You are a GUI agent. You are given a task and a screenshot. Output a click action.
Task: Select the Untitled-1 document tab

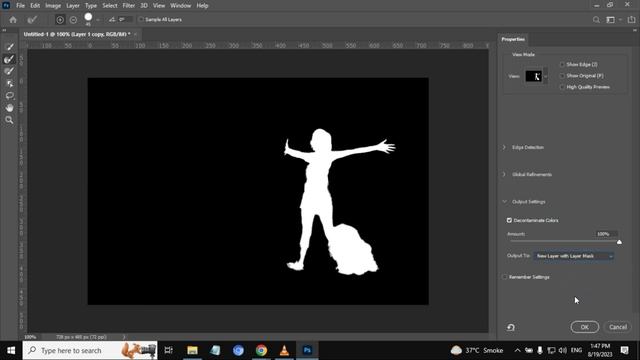[x=76, y=34]
